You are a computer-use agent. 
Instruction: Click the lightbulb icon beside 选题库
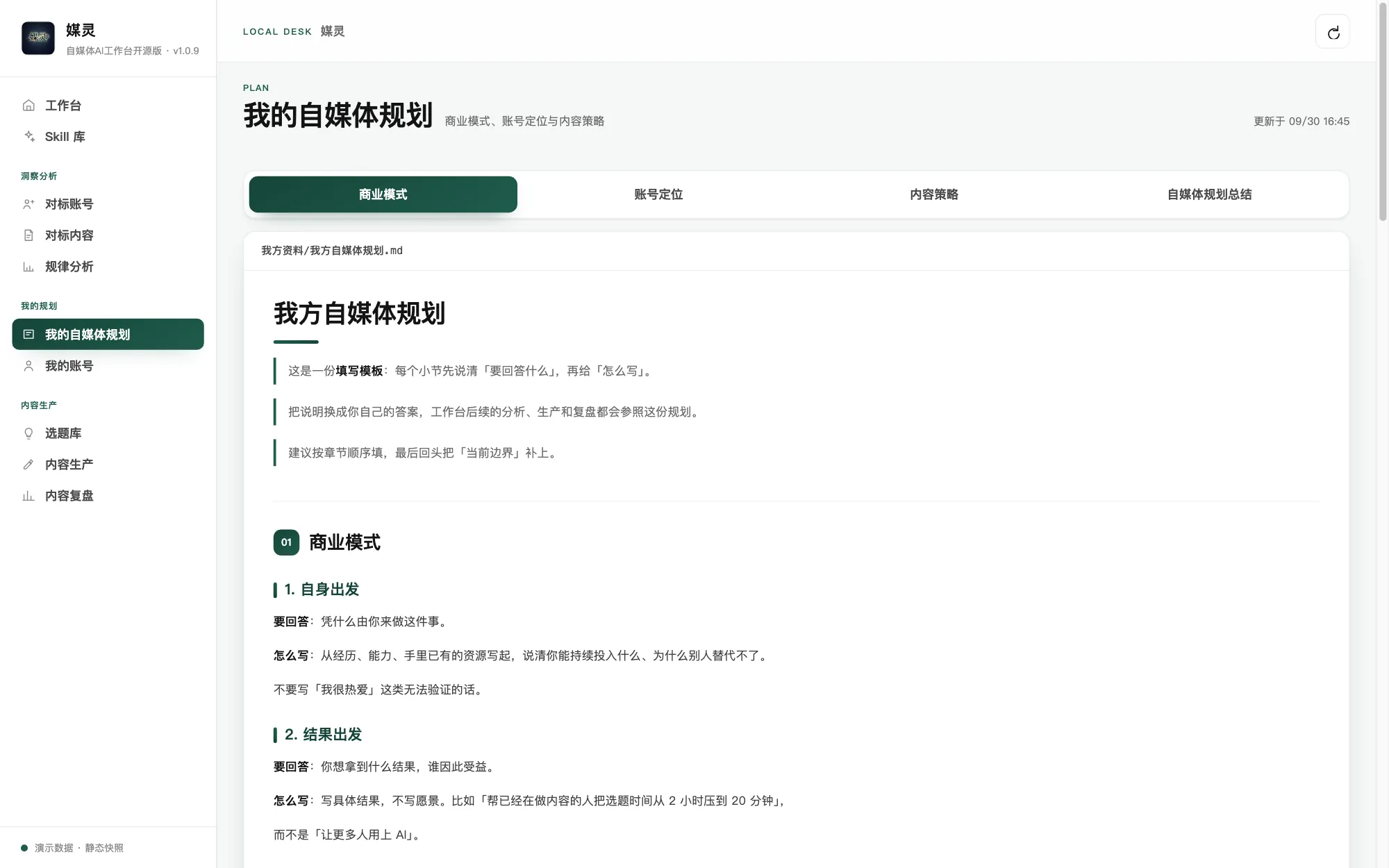28,433
